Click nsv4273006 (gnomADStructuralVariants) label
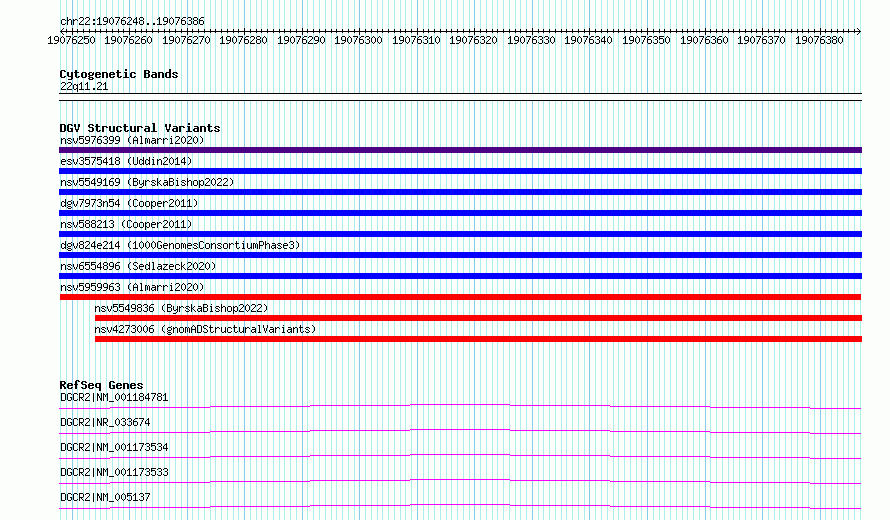 click(x=205, y=329)
